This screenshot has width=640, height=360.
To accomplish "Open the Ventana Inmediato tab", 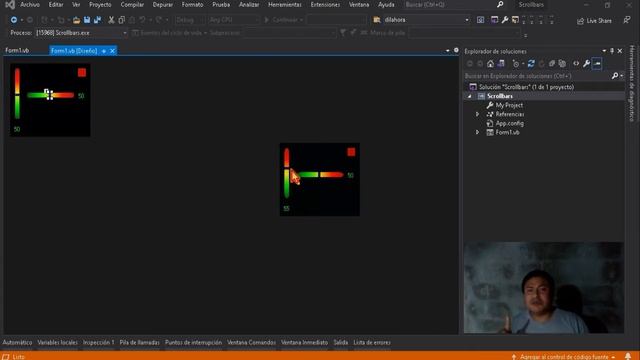I will [x=304, y=342].
